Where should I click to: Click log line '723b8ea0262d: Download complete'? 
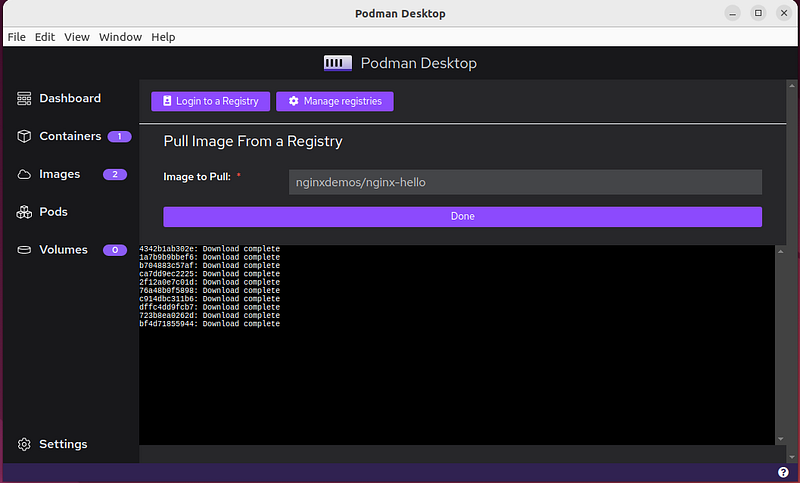click(x=209, y=315)
